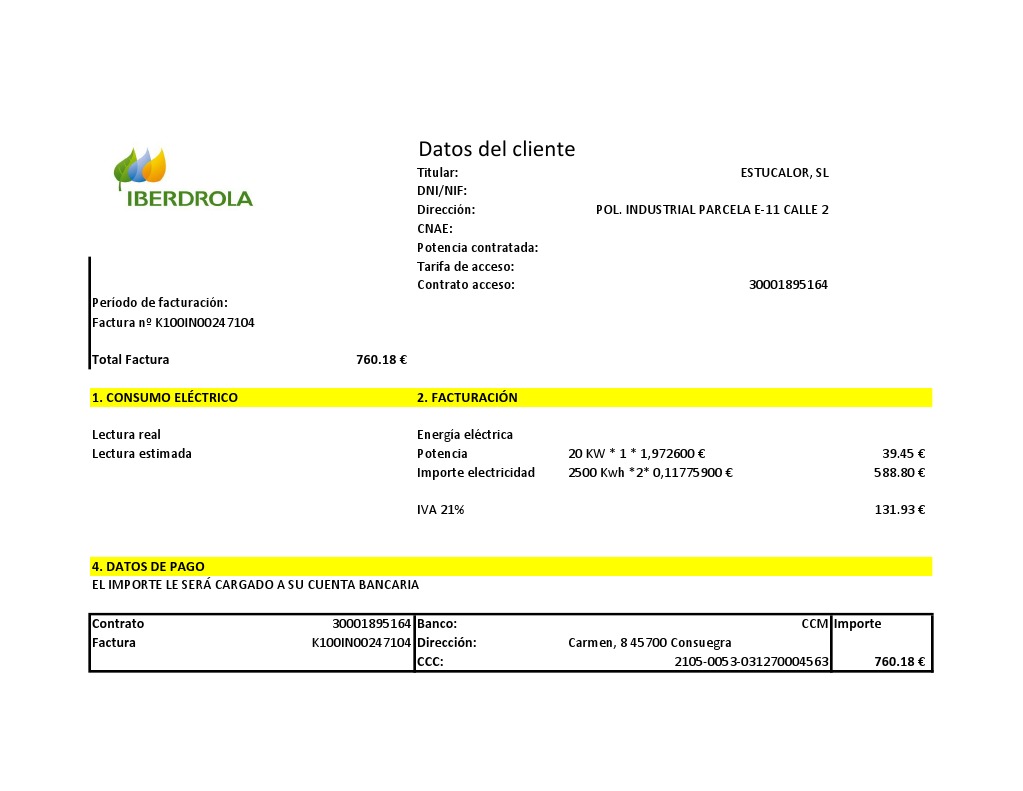Image resolution: width=1023 pixels, height=791 pixels.
Task: Click the ESTUCALOR, SL titular value
Action: pos(784,172)
